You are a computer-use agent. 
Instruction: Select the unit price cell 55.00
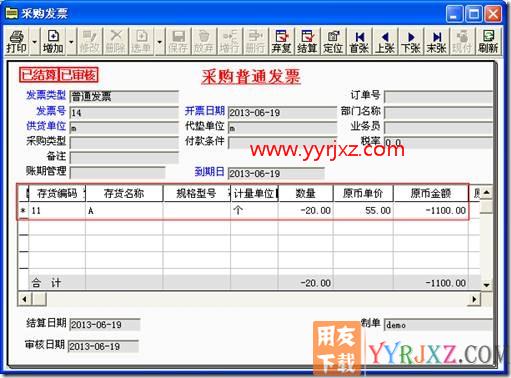click(363, 211)
